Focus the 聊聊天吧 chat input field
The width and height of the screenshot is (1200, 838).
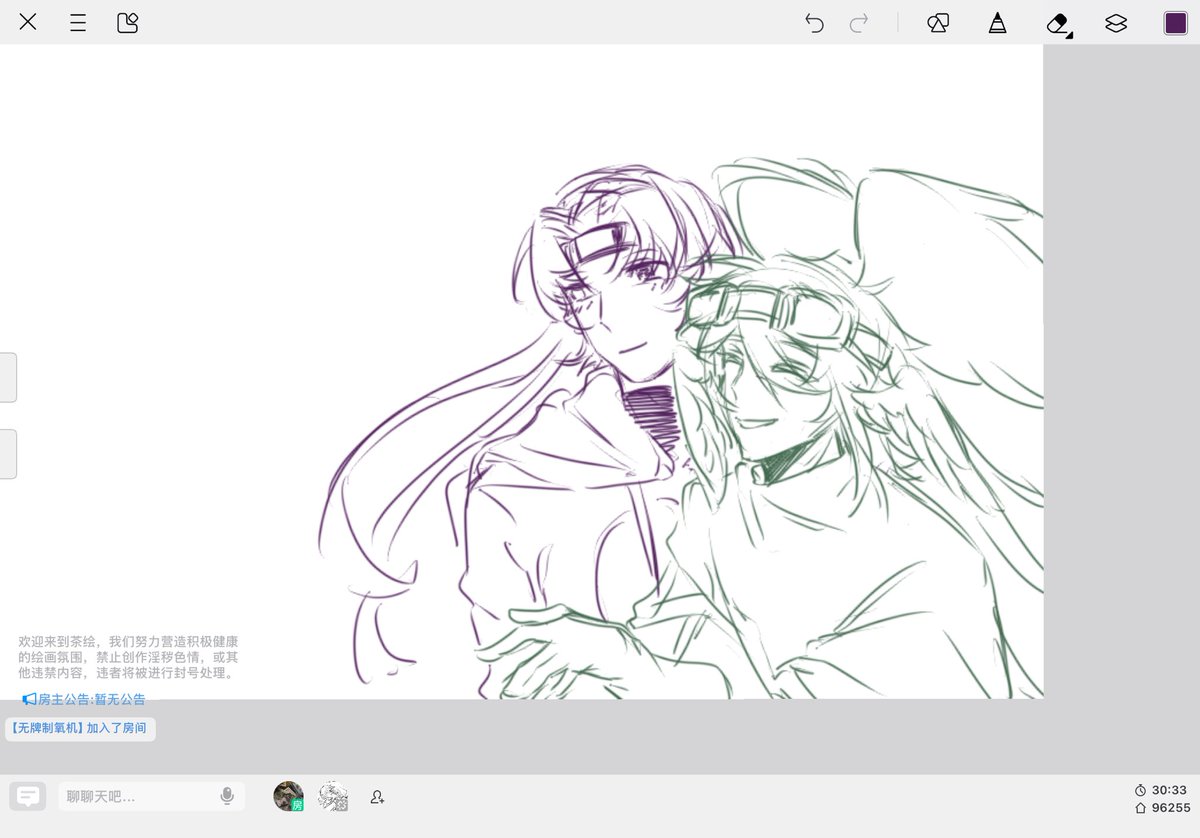(x=151, y=796)
